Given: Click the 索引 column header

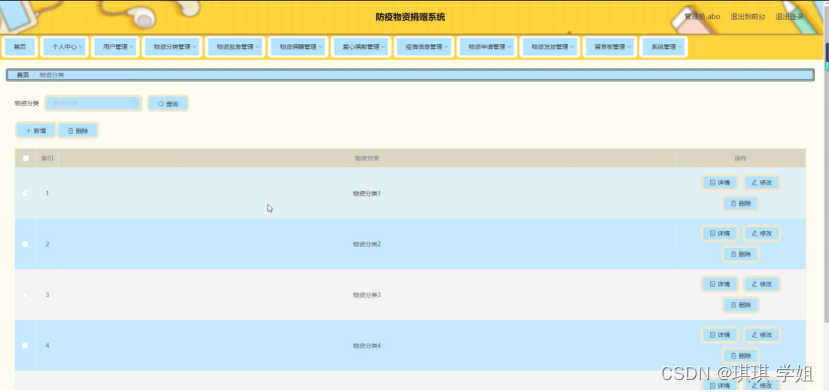Looking at the screenshot, I should click(47, 158).
